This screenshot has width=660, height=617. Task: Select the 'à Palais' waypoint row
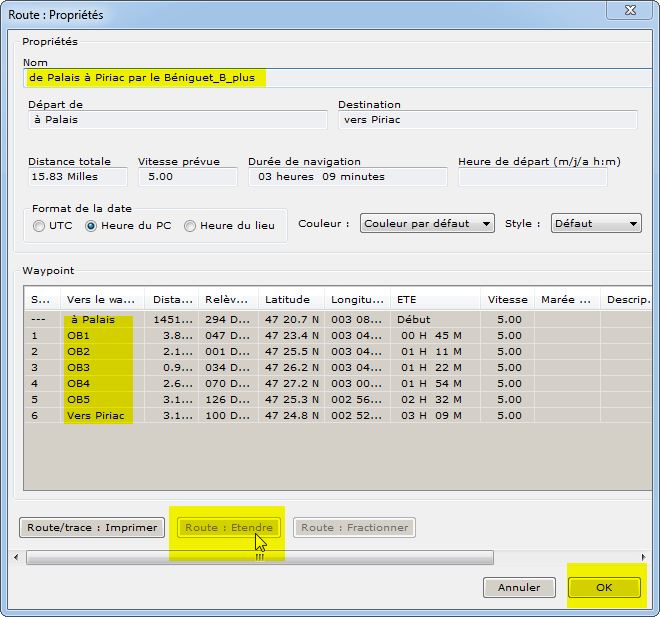click(338, 319)
